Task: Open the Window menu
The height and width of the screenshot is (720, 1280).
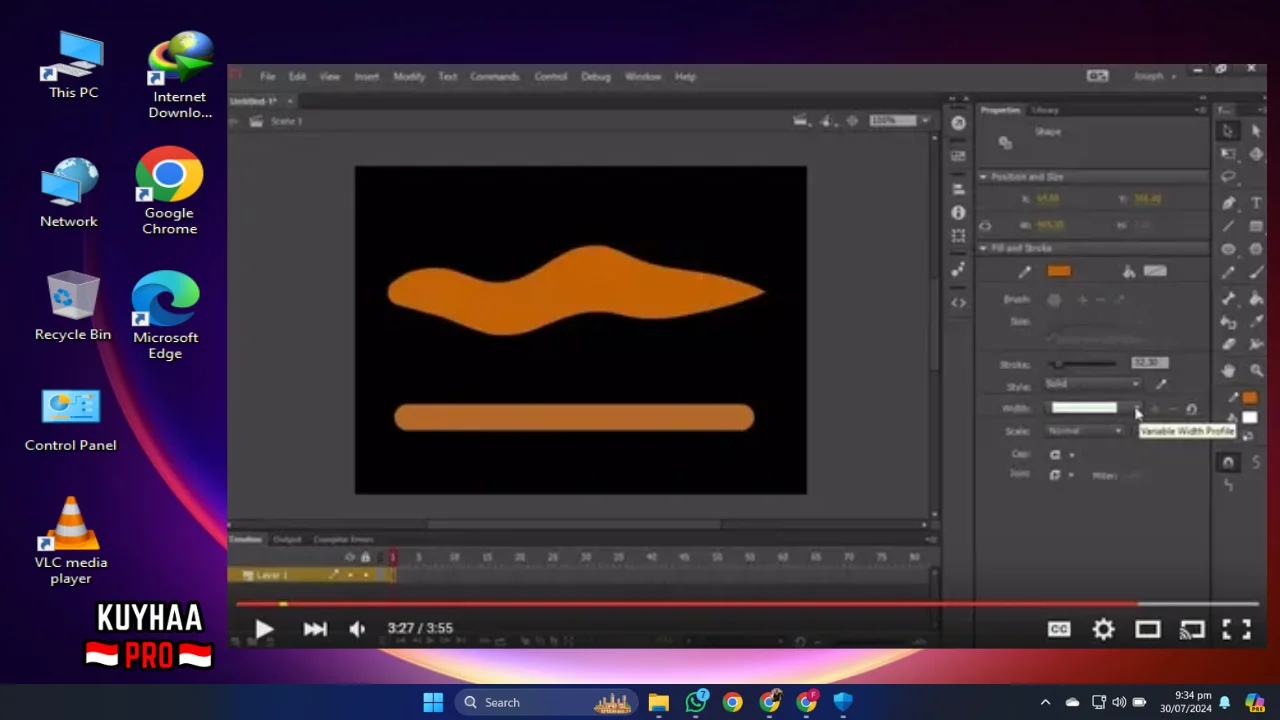Action: [x=643, y=77]
